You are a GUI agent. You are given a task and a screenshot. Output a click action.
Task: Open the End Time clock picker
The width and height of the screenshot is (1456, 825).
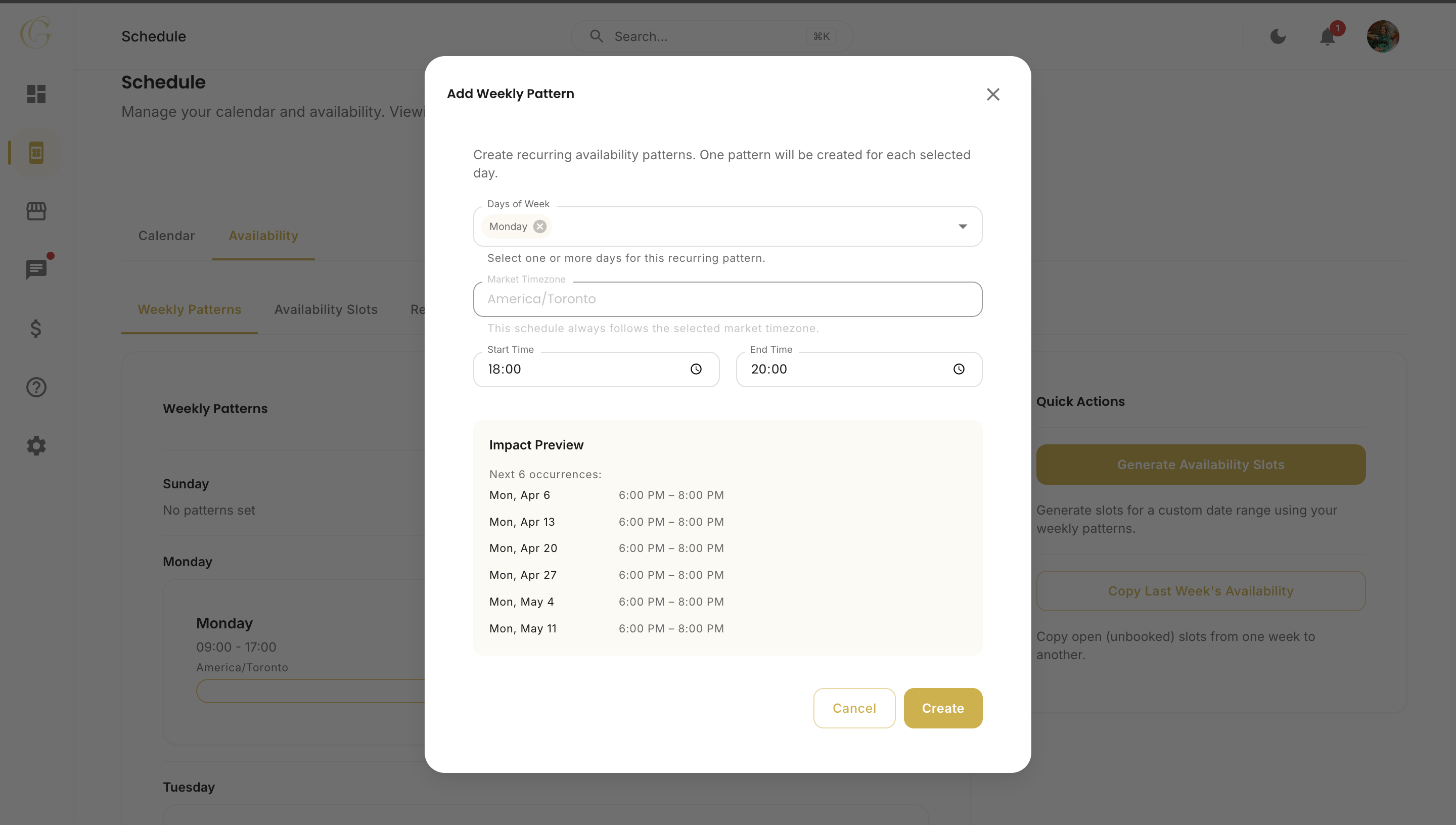(x=959, y=370)
